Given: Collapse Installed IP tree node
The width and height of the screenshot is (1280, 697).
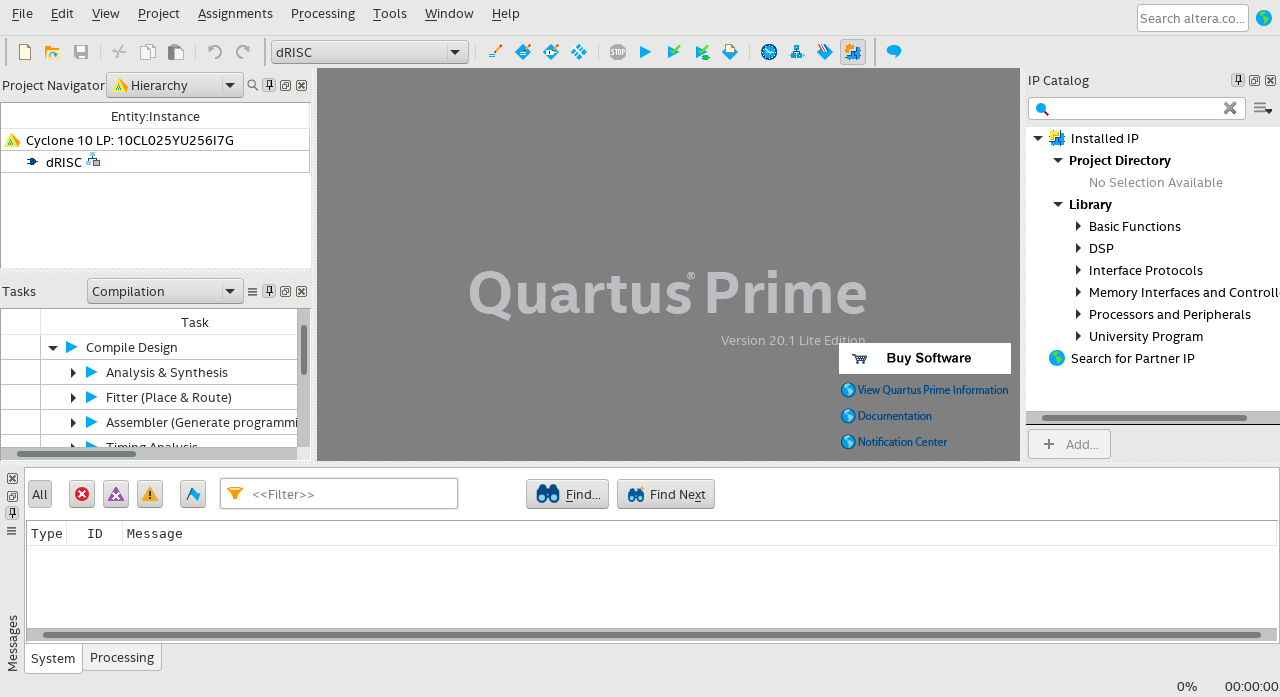Looking at the screenshot, I should pyautogui.click(x=1038, y=139).
